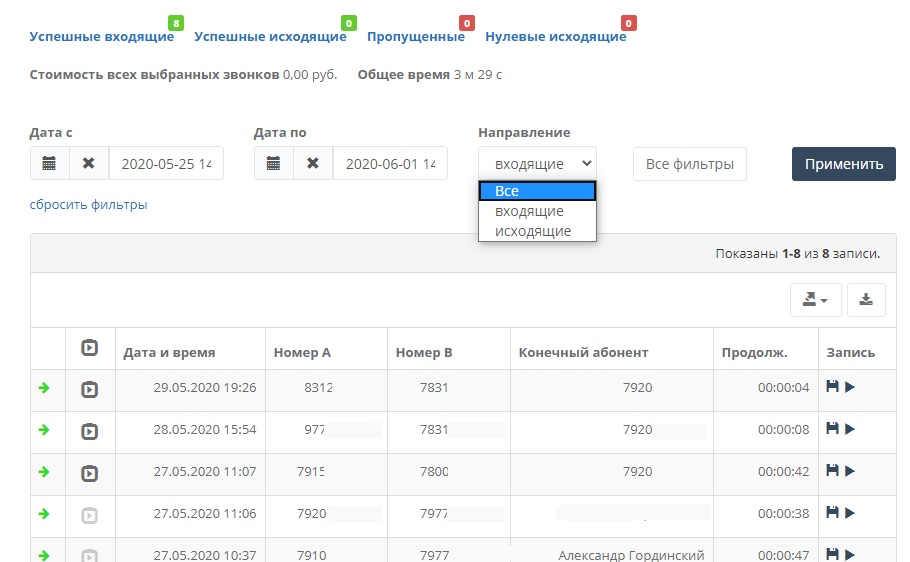The image size is (910, 562).
Task: Click the Запись column header
Action: [850, 352]
